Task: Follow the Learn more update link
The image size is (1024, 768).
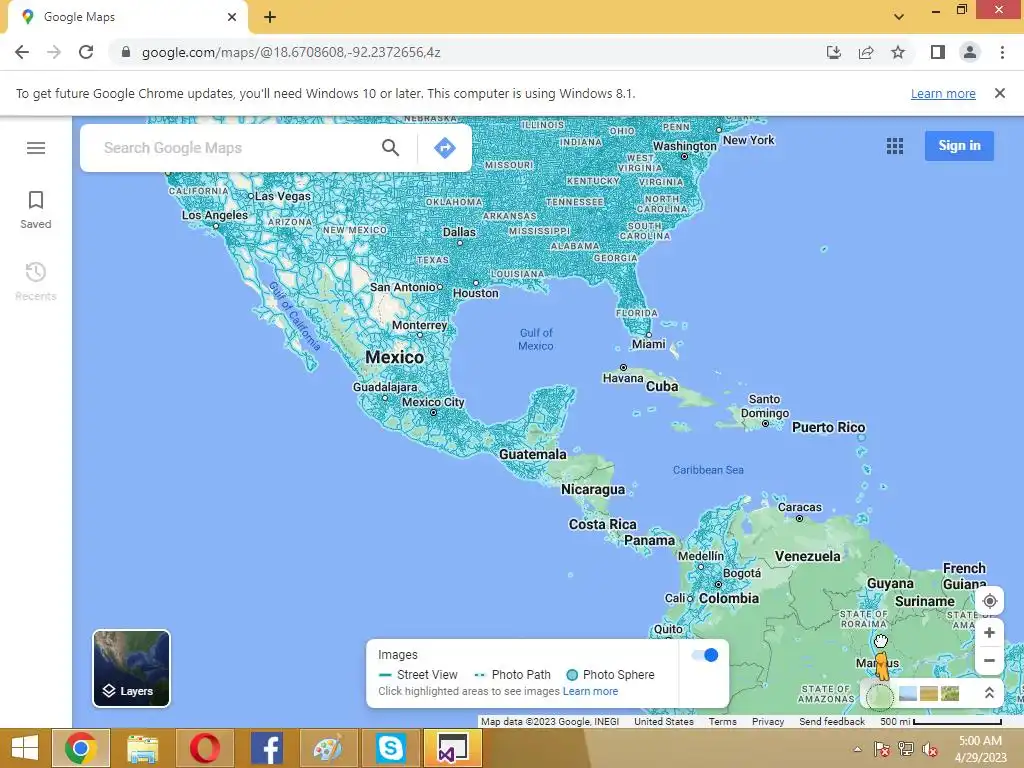Action: (x=943, y=93)
